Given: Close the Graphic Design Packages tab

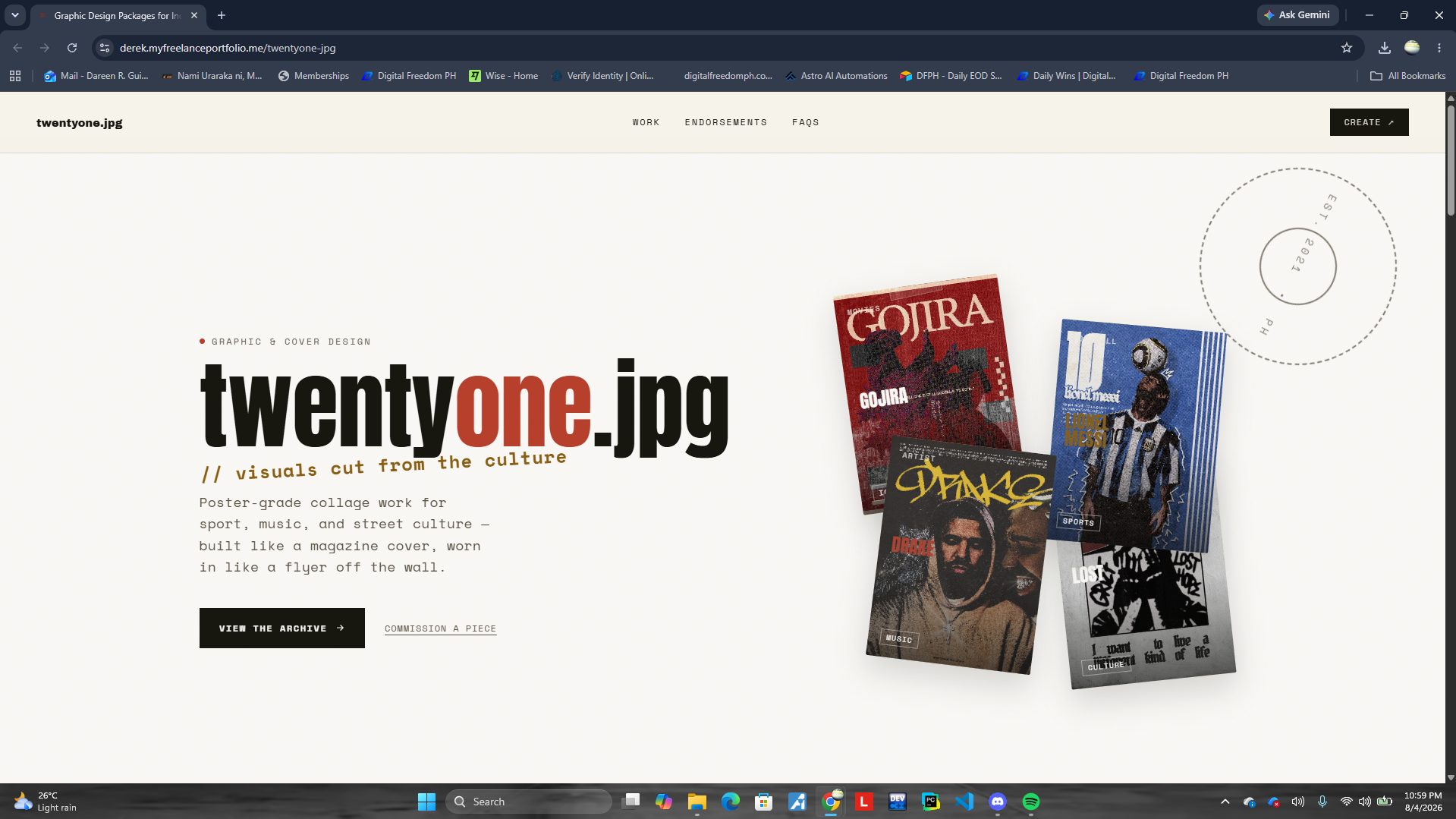Looking at the screenshot, I should point(194,15).
